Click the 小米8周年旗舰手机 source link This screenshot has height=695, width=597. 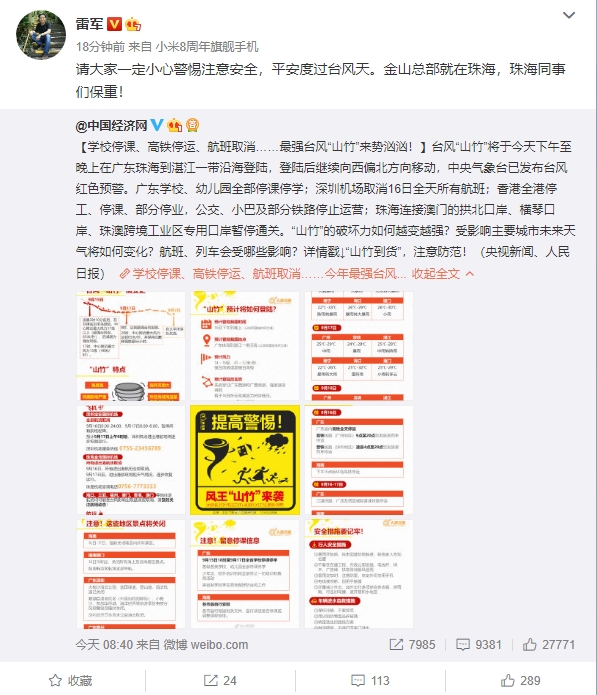tap(207, 47)
